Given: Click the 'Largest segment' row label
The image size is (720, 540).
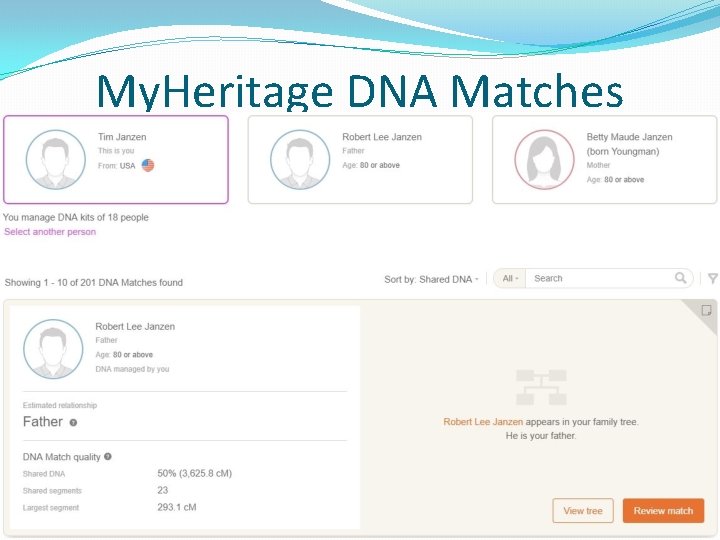Looking at the screenshot, I should [x=51, y=507].
